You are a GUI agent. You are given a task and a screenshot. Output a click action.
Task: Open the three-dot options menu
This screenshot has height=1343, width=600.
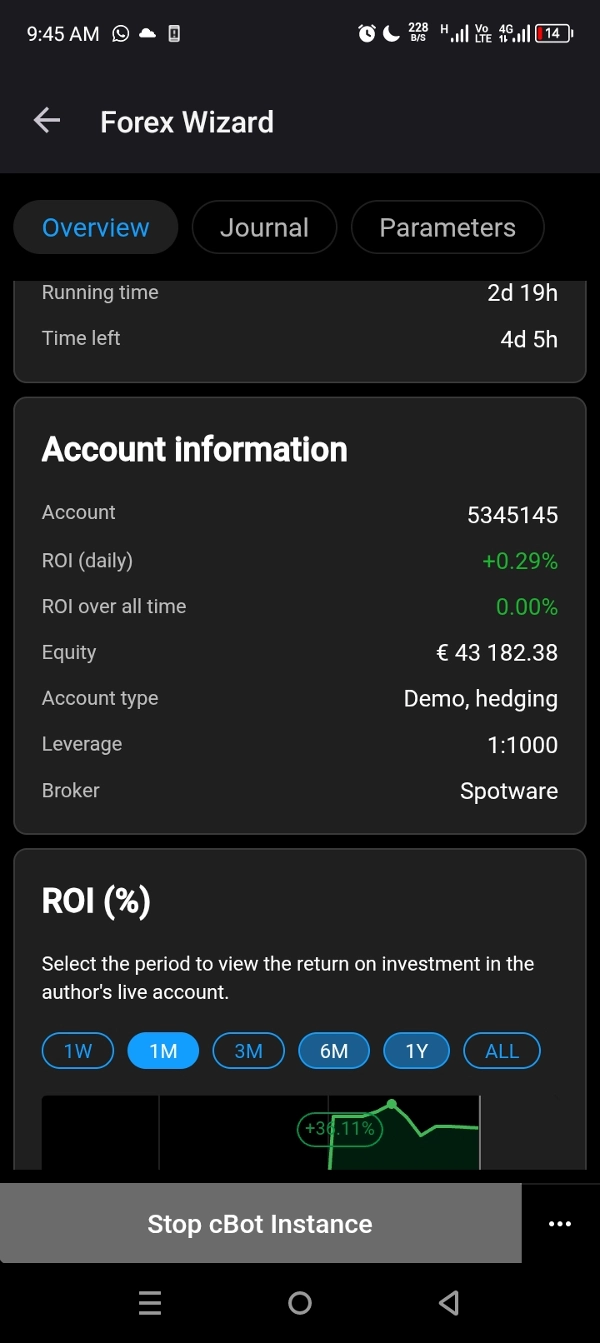click(x=560, y=1223)
